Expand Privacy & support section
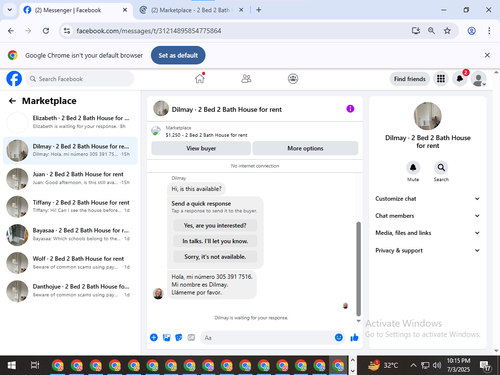Viewport: 500px width, 375px height. (x=427, y=250)
